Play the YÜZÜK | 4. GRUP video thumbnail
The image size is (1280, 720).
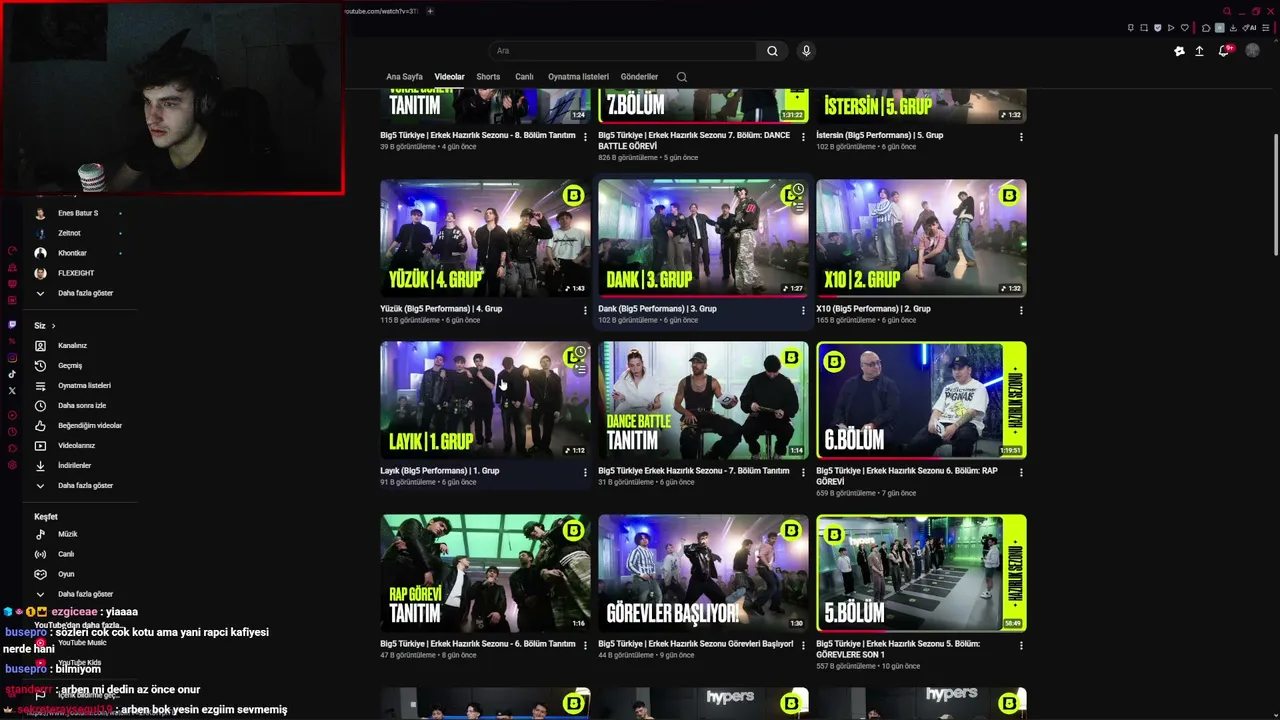[x=485, y=238]
